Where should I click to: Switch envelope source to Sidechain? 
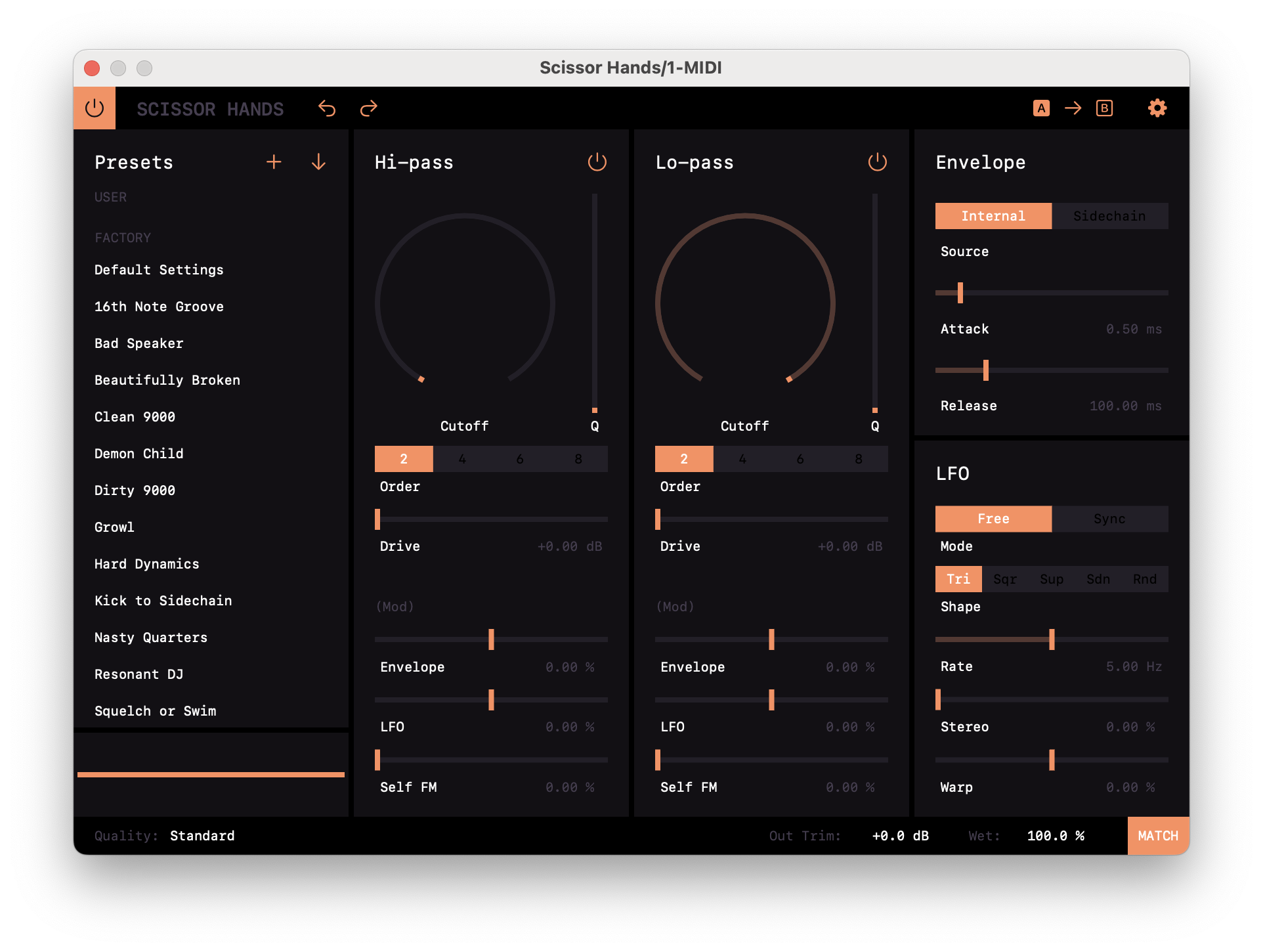click(1110, 215)
